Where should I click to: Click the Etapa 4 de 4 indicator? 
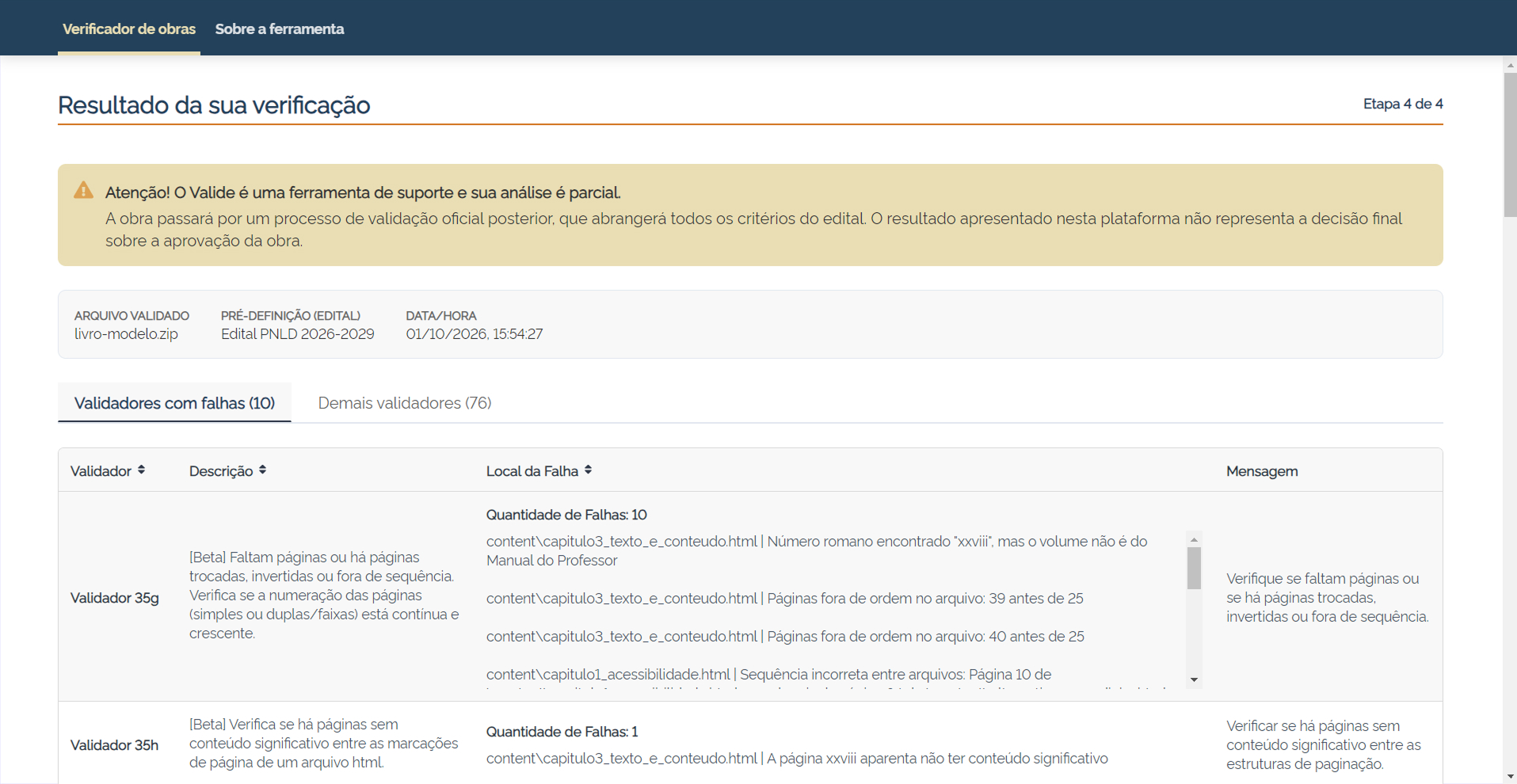point(1403,104)
